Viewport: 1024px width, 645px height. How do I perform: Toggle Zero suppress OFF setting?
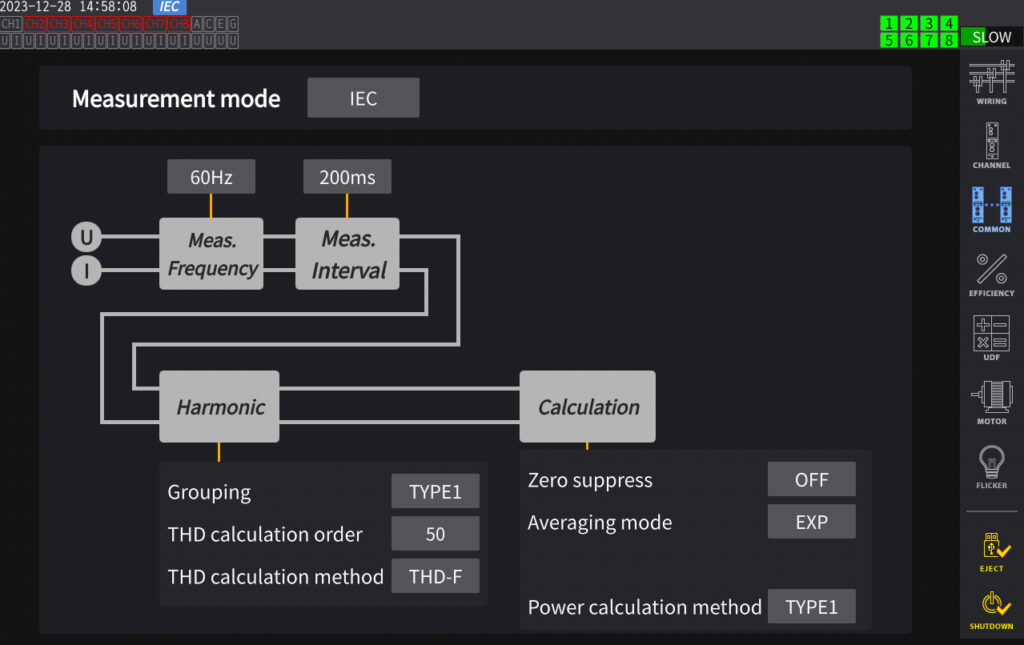click(811, 479)
